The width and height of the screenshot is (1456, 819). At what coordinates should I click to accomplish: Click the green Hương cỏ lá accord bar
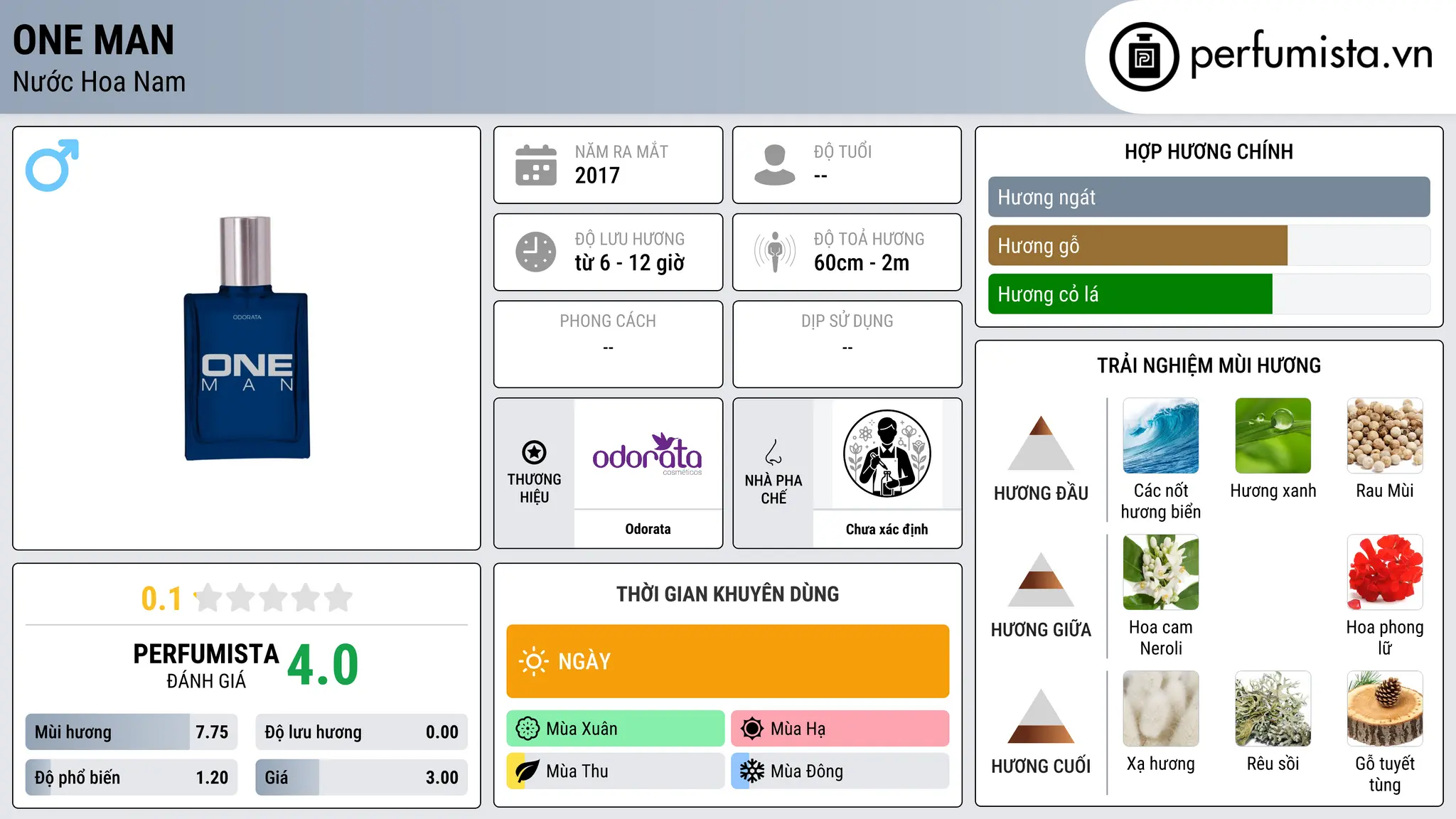pos(1130,294)
